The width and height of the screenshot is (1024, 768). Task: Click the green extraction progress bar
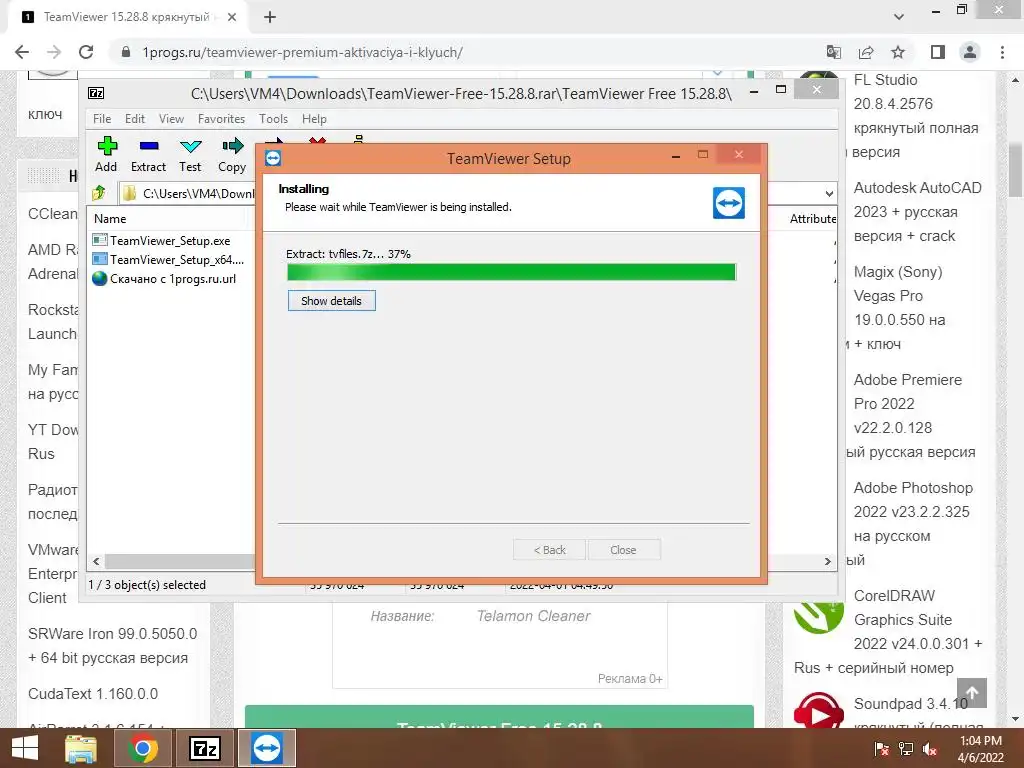tap(511, 272)
